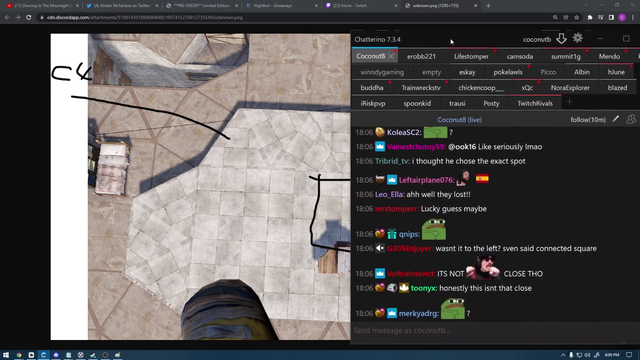Switch to the spoonkid chat tab
This screenshot has width=640, height=360.
point(417,103)
